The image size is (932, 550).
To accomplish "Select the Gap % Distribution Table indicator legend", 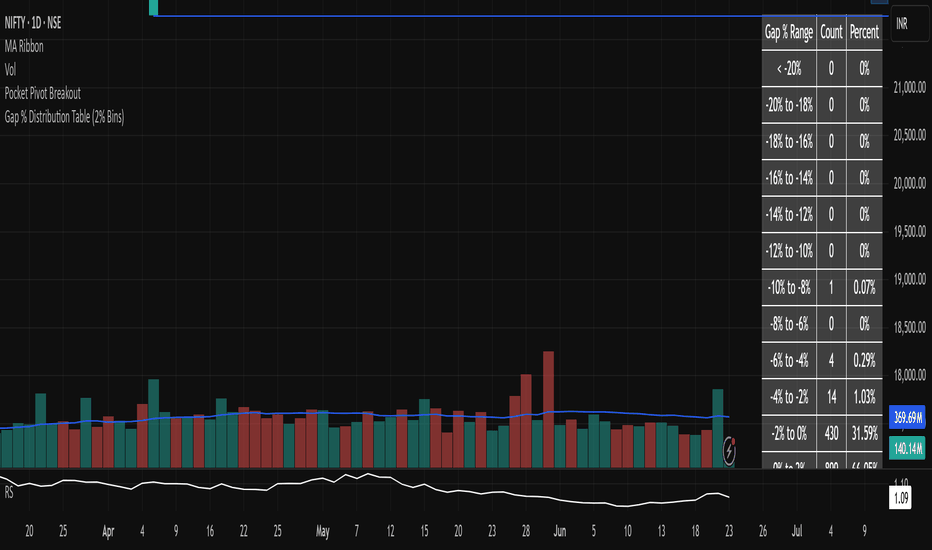I will [x=64, y=117].
